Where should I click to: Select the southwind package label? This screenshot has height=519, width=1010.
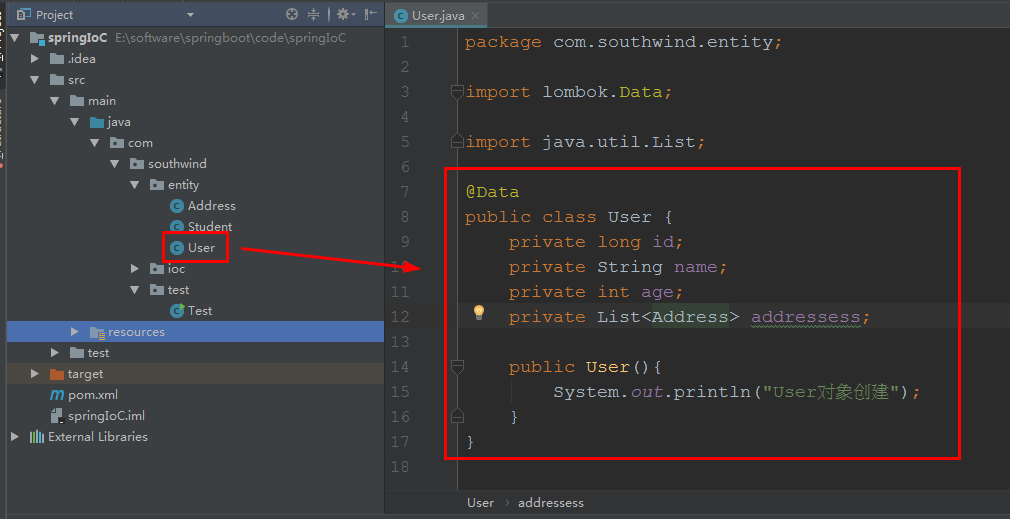[x=177, y=164]
